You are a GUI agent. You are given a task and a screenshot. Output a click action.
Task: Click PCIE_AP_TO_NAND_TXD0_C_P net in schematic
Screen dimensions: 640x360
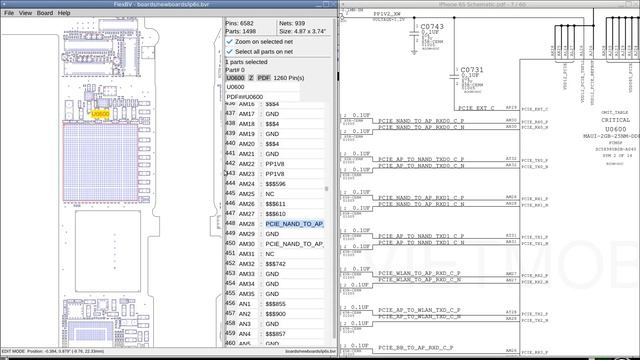421,160
